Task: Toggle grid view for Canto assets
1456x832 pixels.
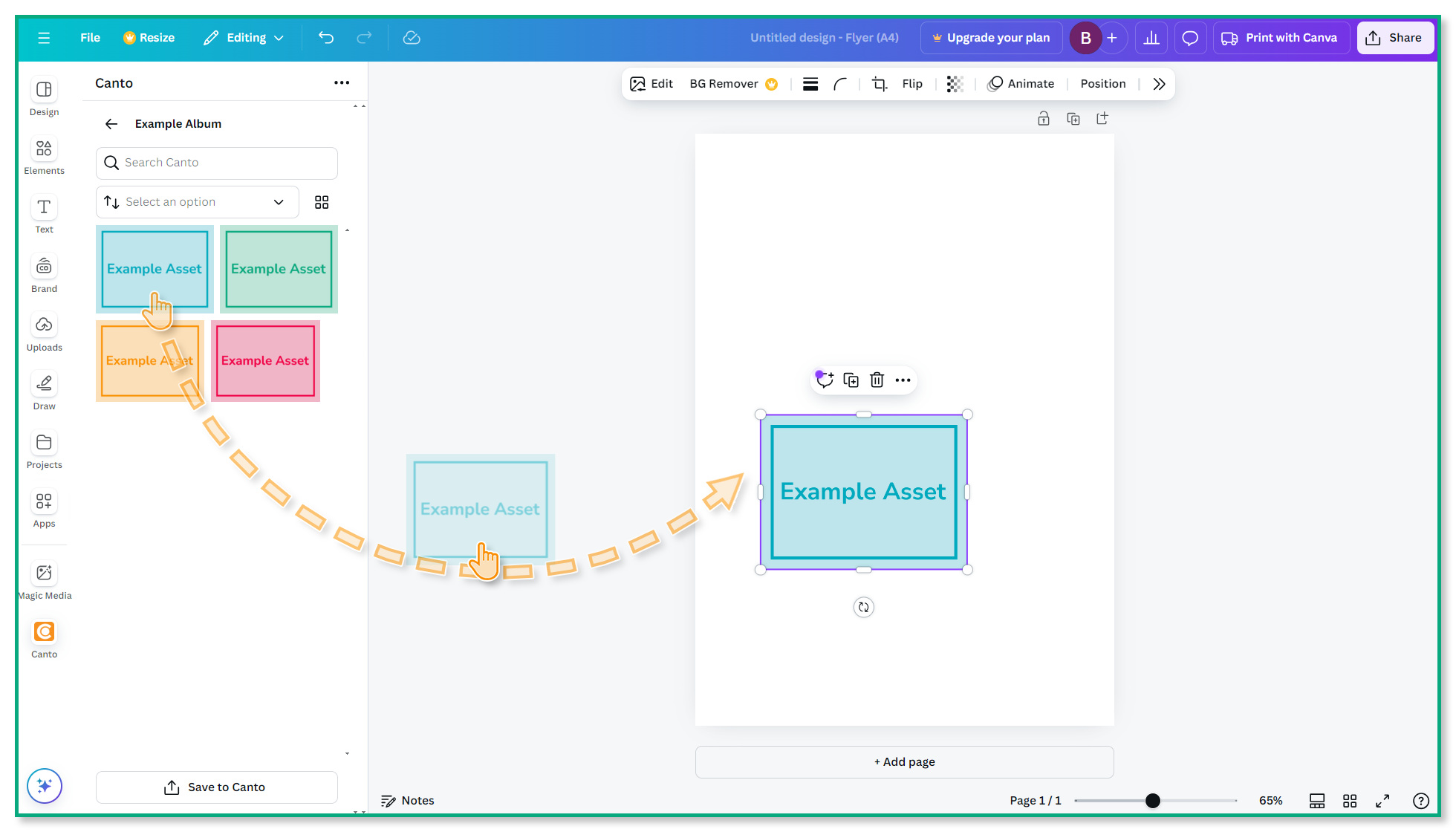Action: [x=322, y=201]
